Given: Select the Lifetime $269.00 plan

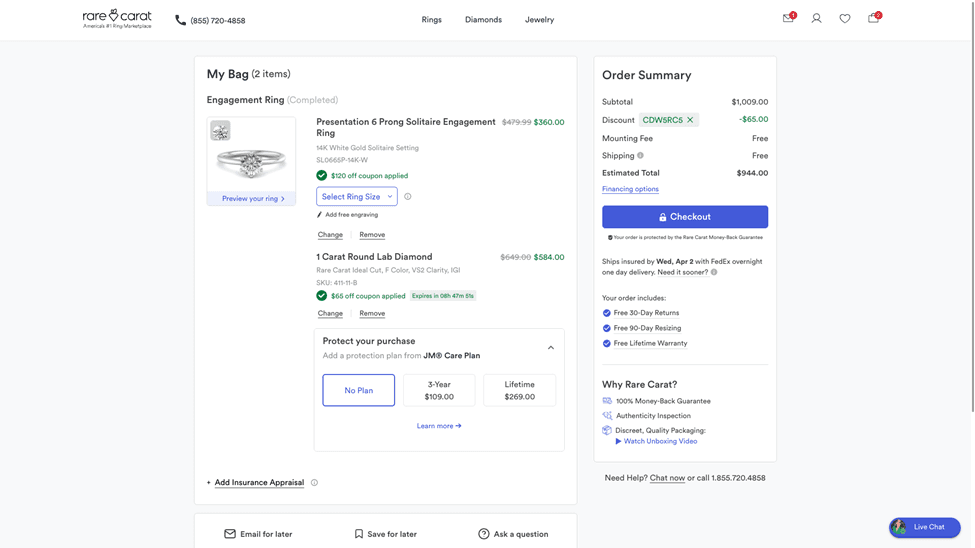Looking at the screenshot, I should [519, 390].
